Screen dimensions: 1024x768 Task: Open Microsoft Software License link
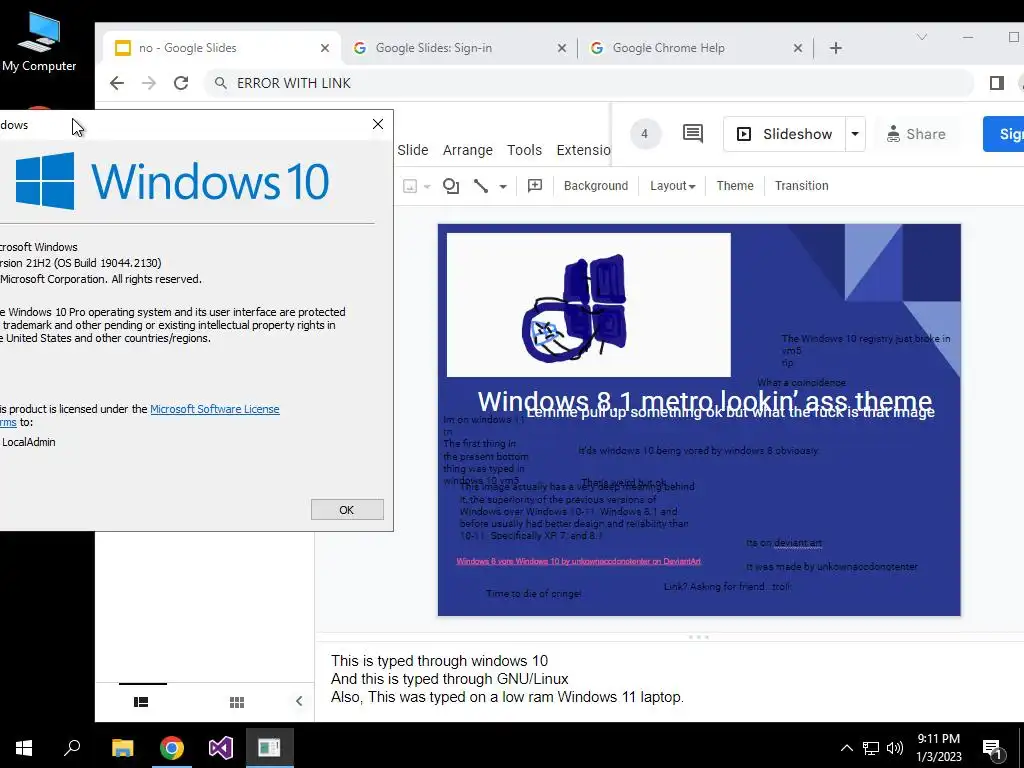coord(215,409)
